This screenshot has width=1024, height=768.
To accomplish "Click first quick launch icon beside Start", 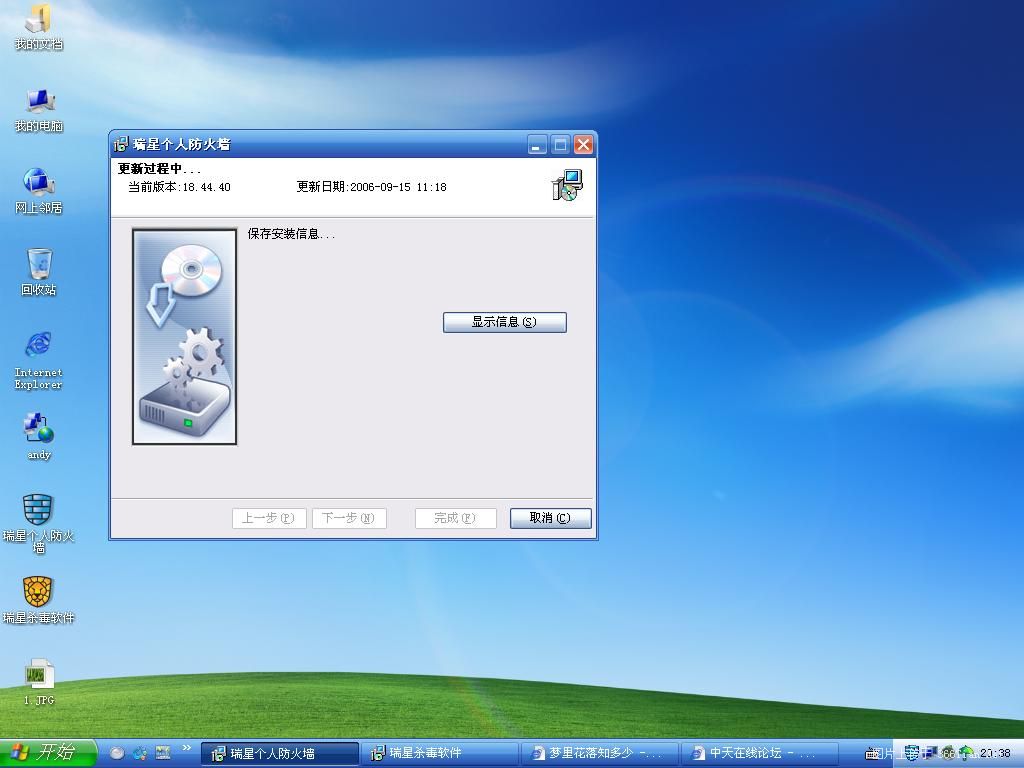I will point(117,753).
